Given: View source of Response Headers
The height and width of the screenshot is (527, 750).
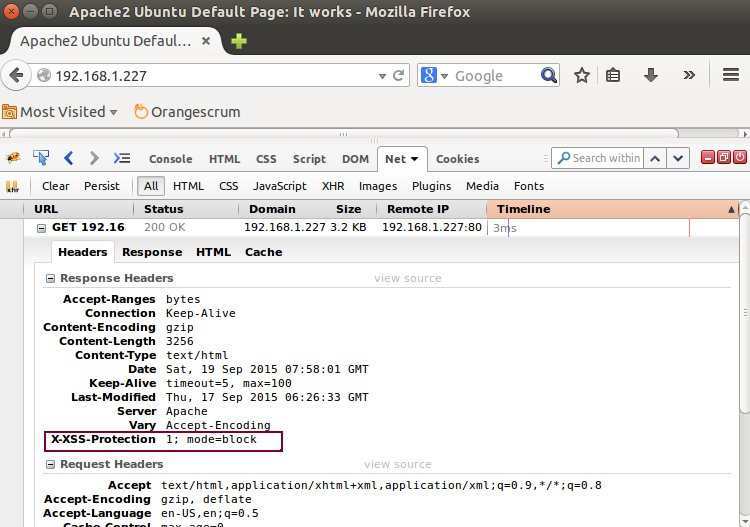Looking at the screenshot, I should (x=408, y=278).
